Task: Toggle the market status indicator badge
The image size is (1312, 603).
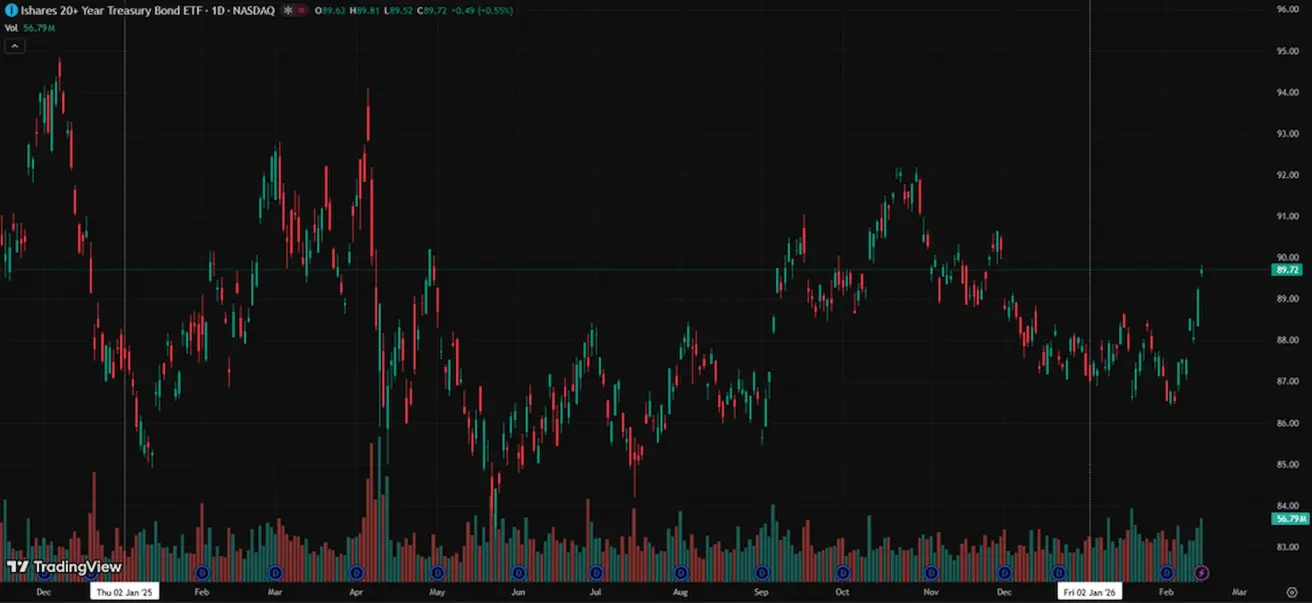Action: [292, 10]
